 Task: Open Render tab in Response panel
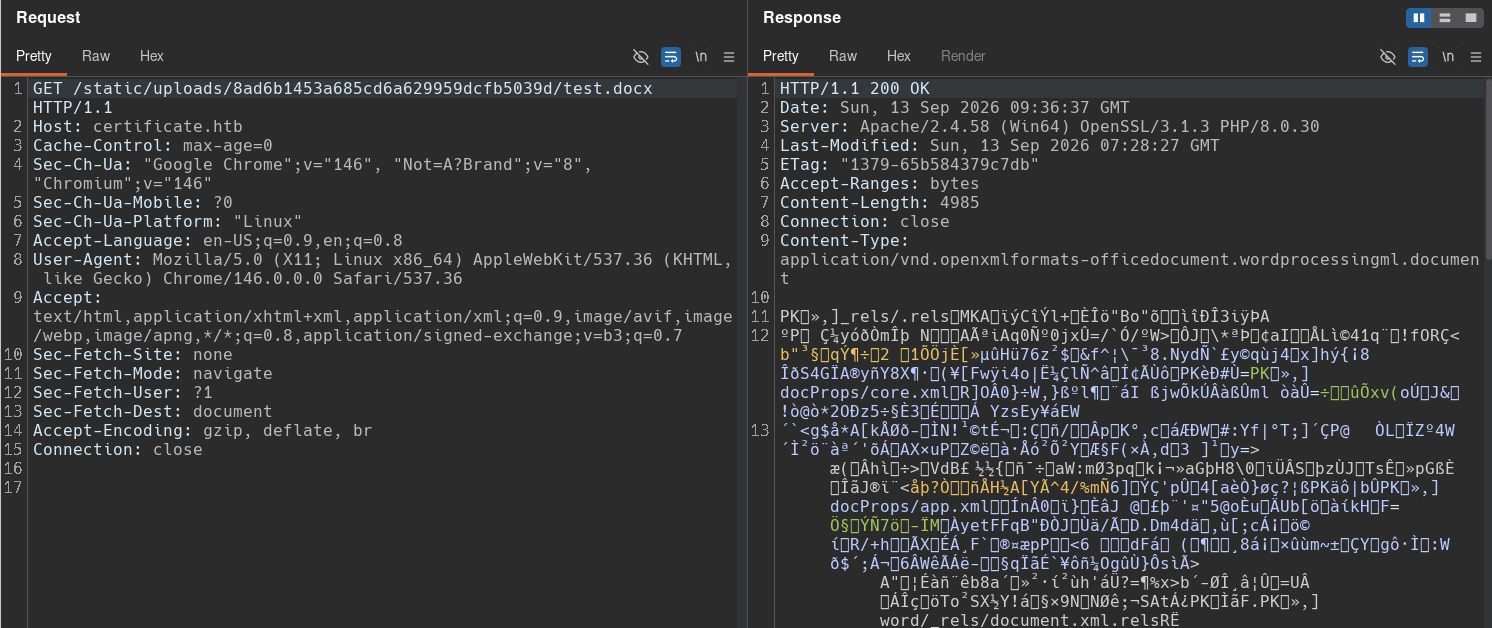coord(963,56)
